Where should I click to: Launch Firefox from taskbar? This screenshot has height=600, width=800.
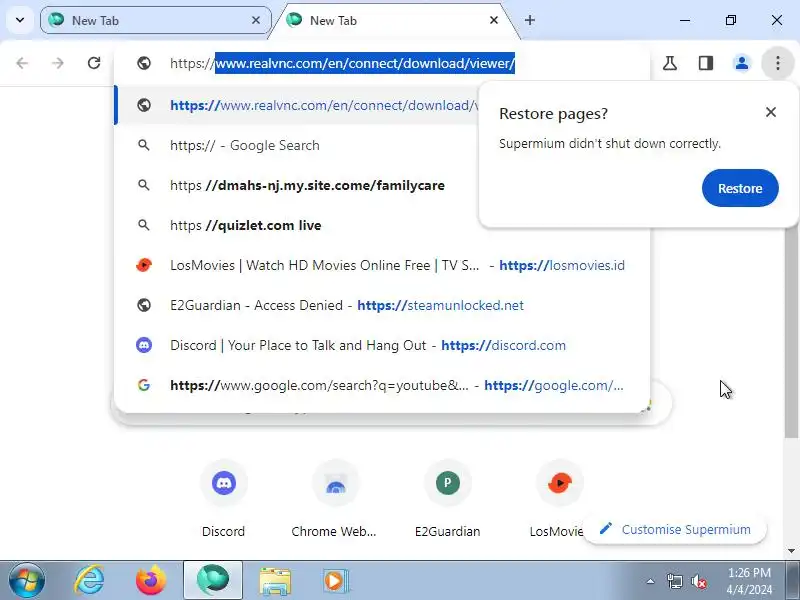pos(151,581)
